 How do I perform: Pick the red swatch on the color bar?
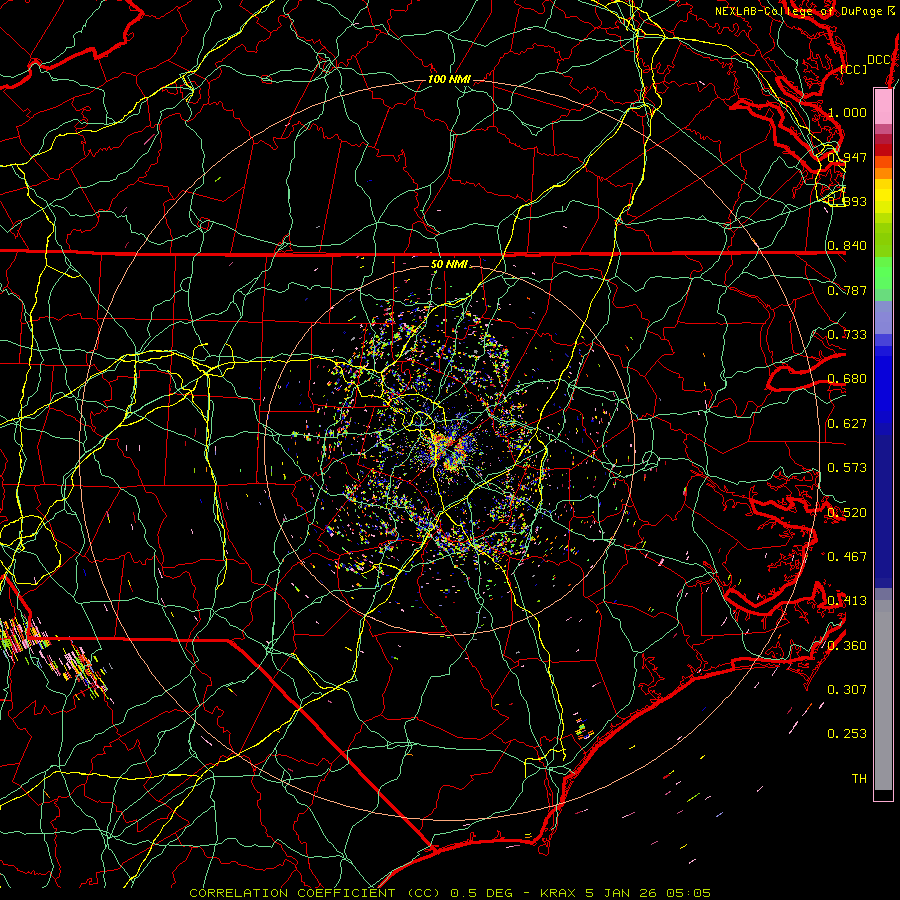[883, 150]
